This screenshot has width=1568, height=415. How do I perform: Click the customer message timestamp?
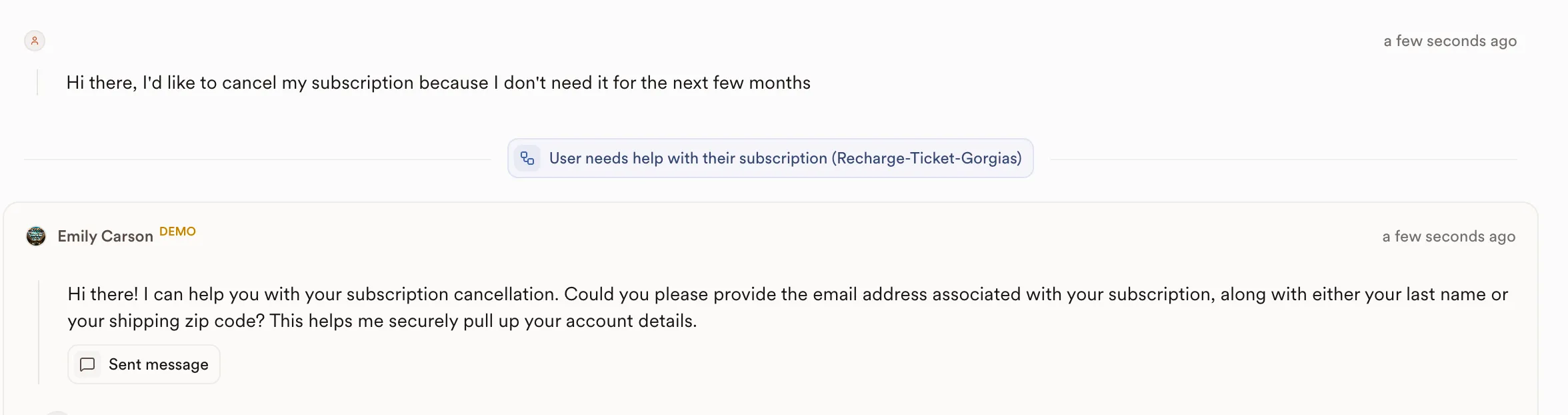[x=1450, y=41]
